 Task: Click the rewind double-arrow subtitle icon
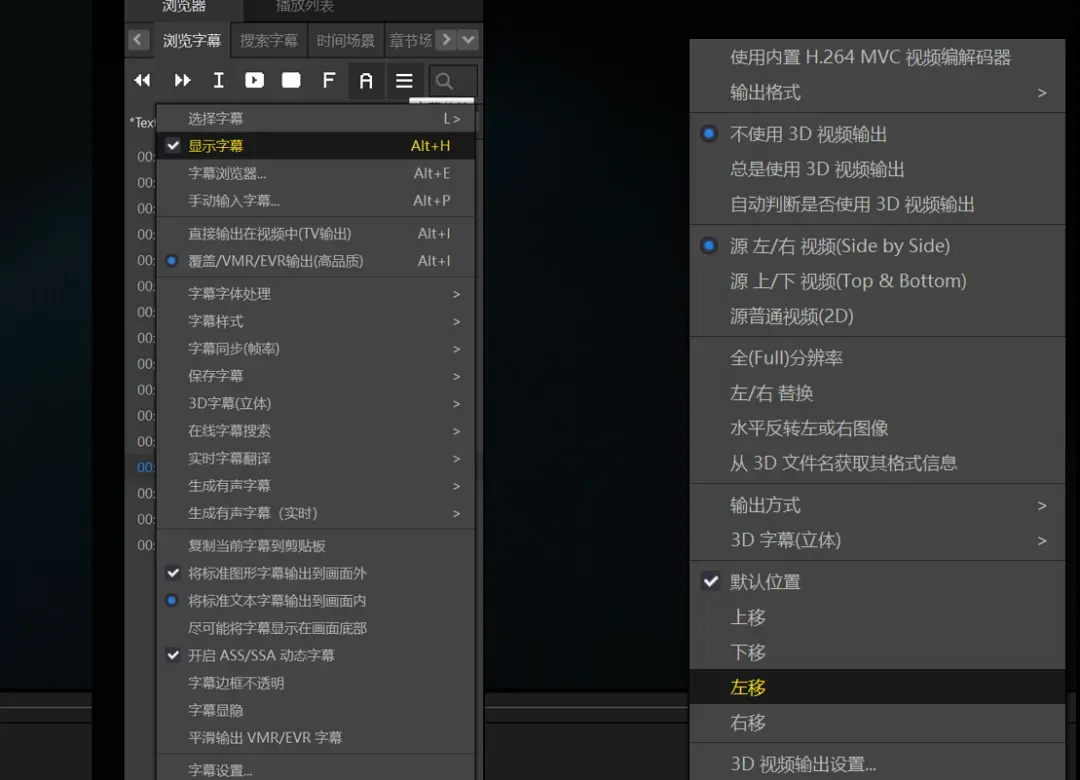pyautogui.click(x=142, y=80)
